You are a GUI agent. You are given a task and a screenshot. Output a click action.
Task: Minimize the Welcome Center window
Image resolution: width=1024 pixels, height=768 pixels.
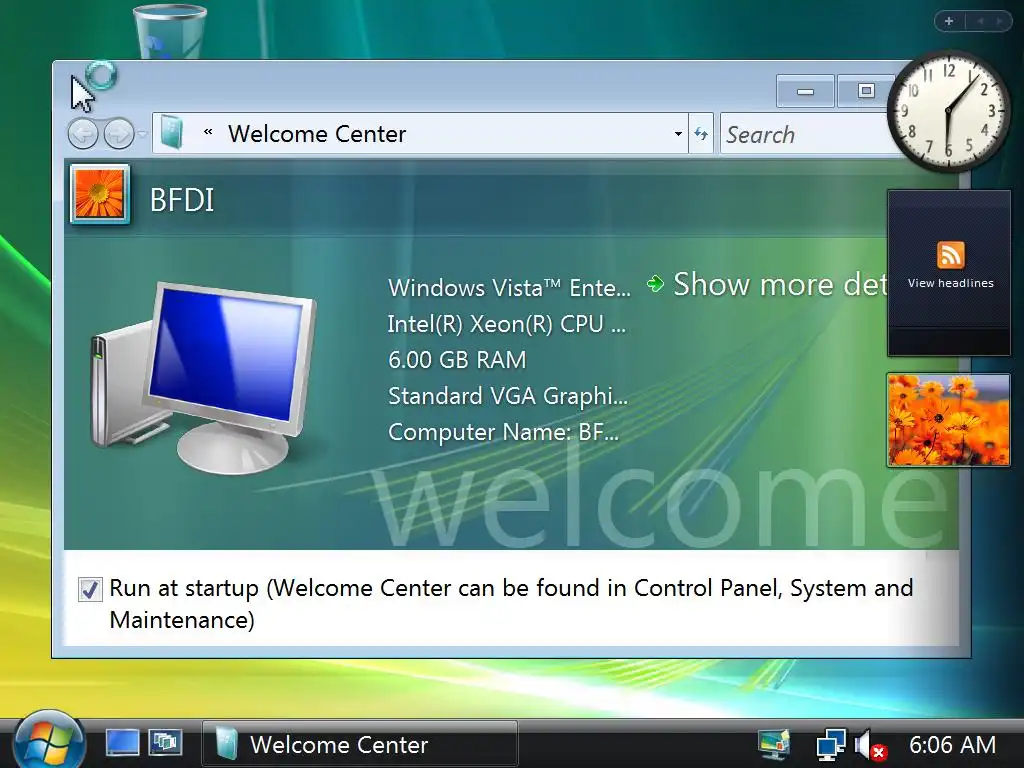click(805, 91)
